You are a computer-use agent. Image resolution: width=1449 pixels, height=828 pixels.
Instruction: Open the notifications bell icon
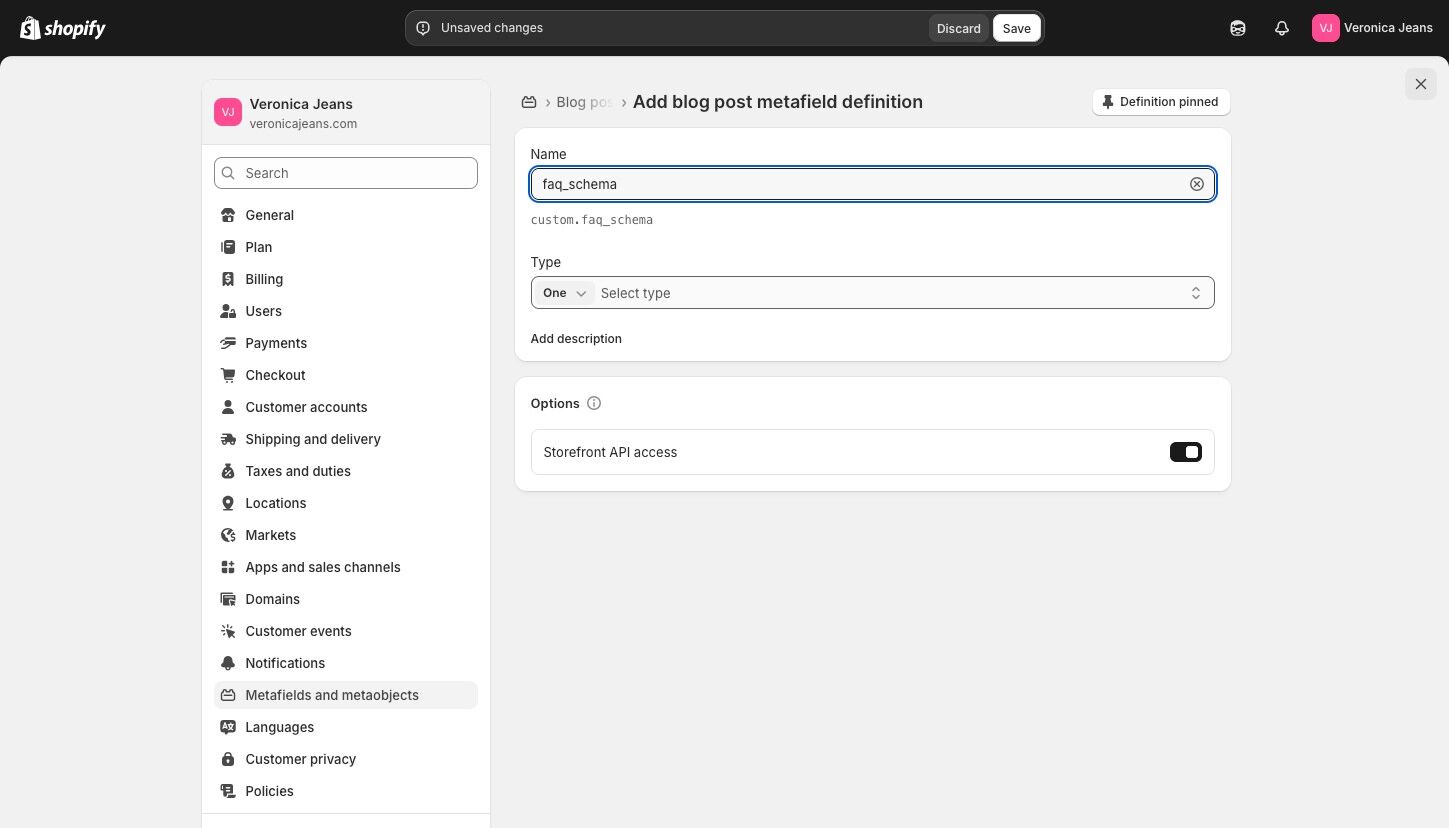1282,28
